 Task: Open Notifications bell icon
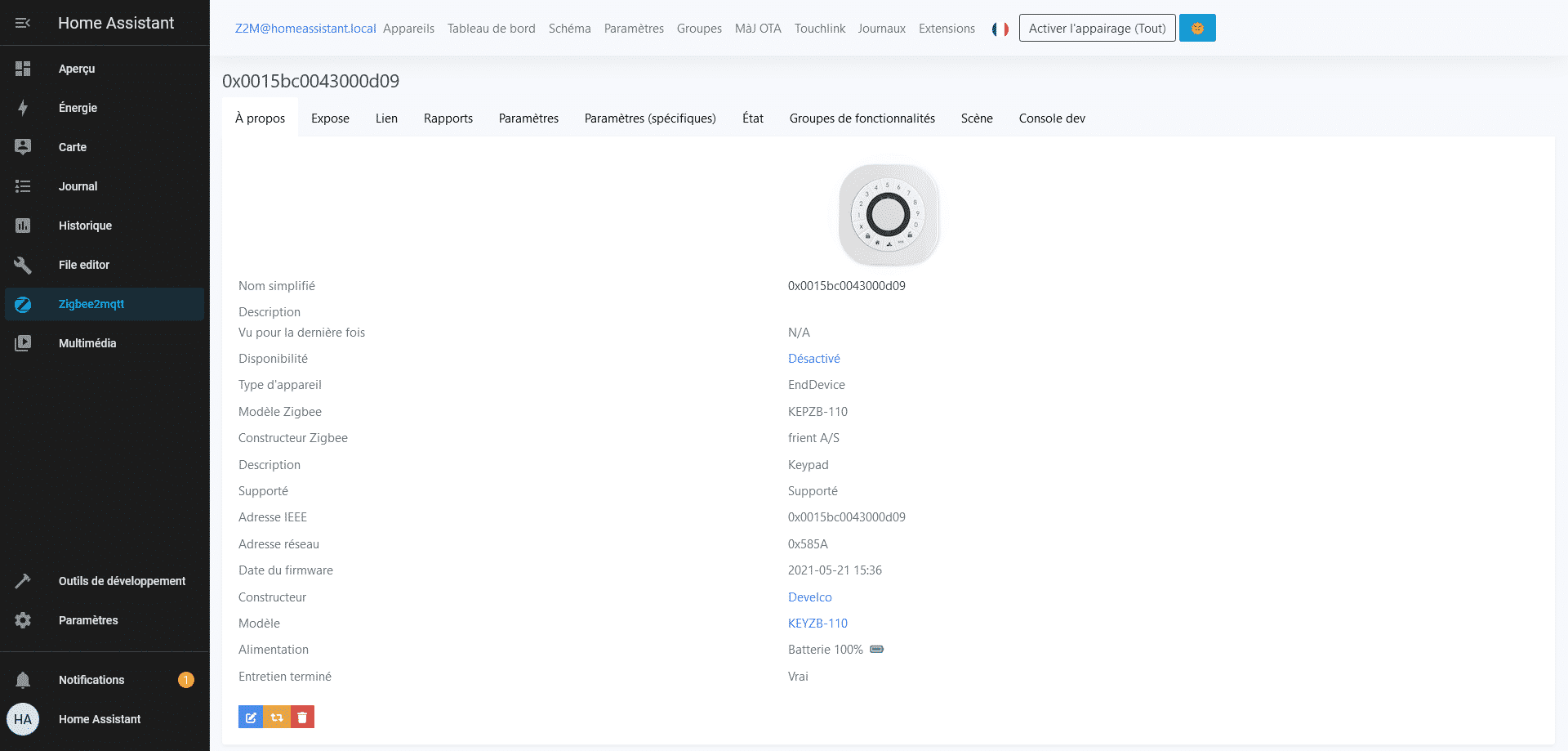pos(23,680)
